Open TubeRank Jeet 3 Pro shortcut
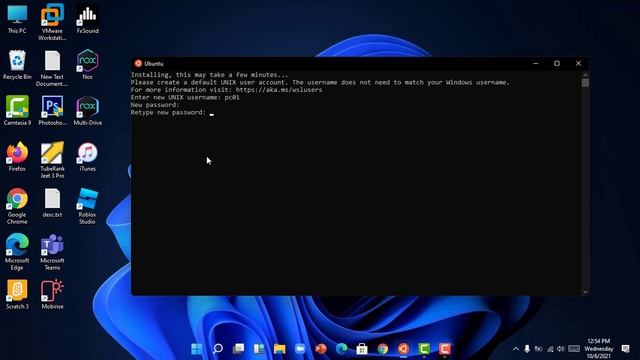The image size is (640, 360). pos(52,160)
